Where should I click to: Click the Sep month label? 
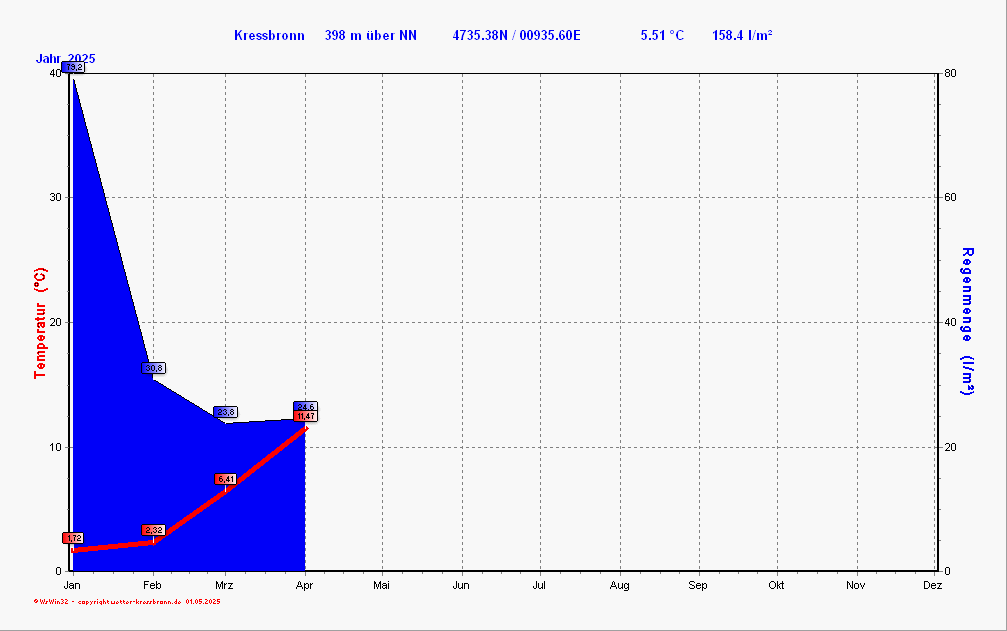pyautogui.click(x=698, y=585)
